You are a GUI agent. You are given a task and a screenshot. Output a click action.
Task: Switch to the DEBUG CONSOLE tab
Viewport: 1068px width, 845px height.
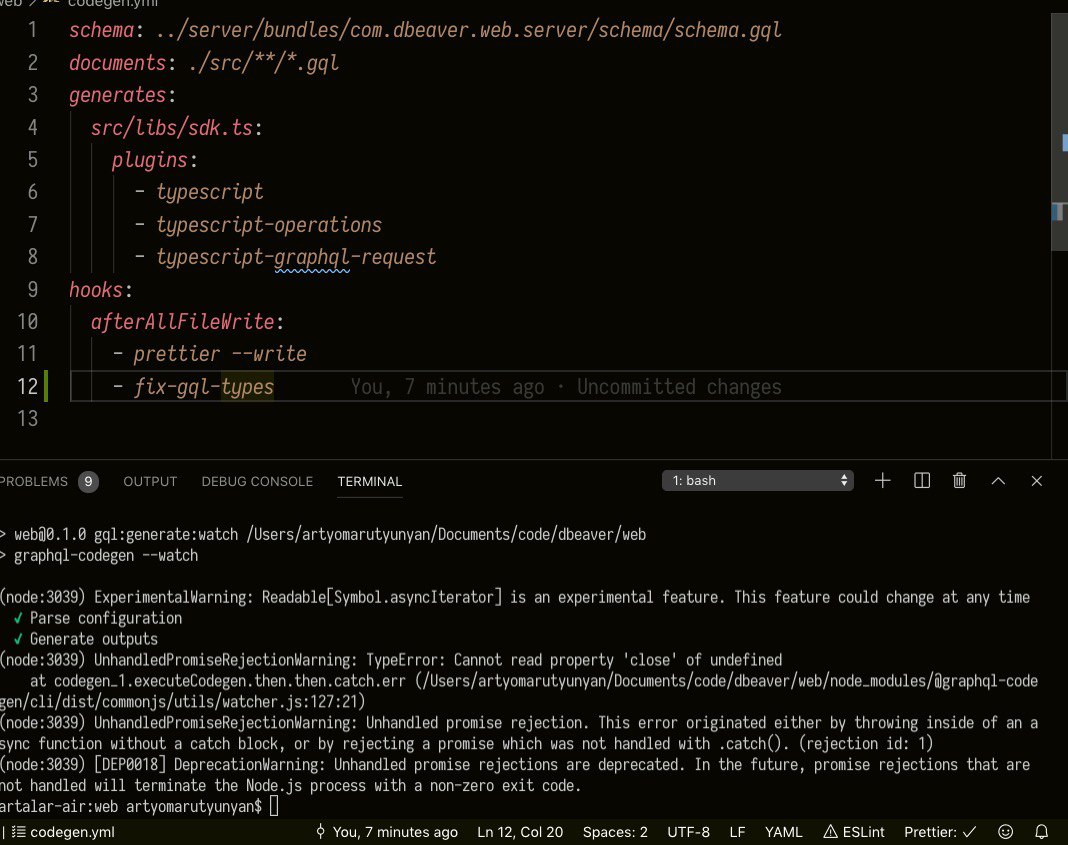tap(257, 481)
